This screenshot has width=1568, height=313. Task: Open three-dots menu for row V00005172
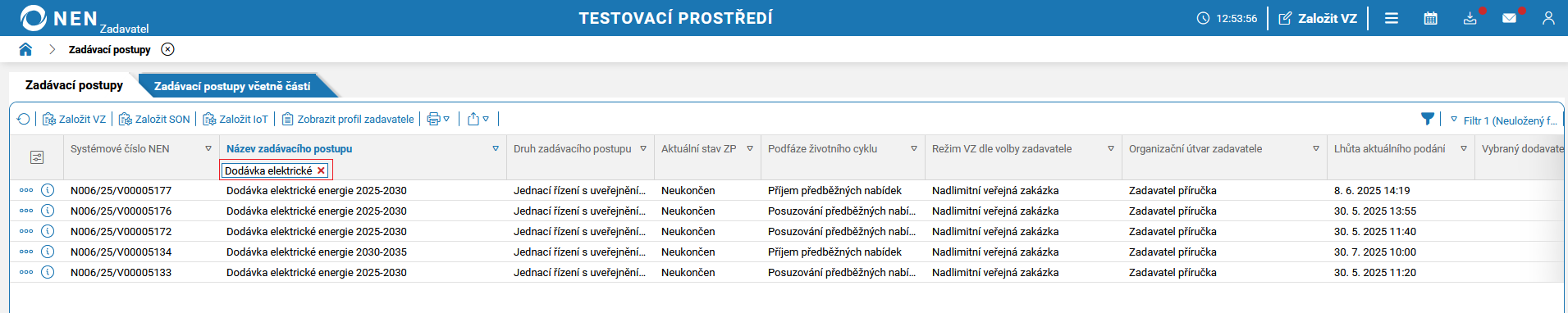[x=26, y=231]
